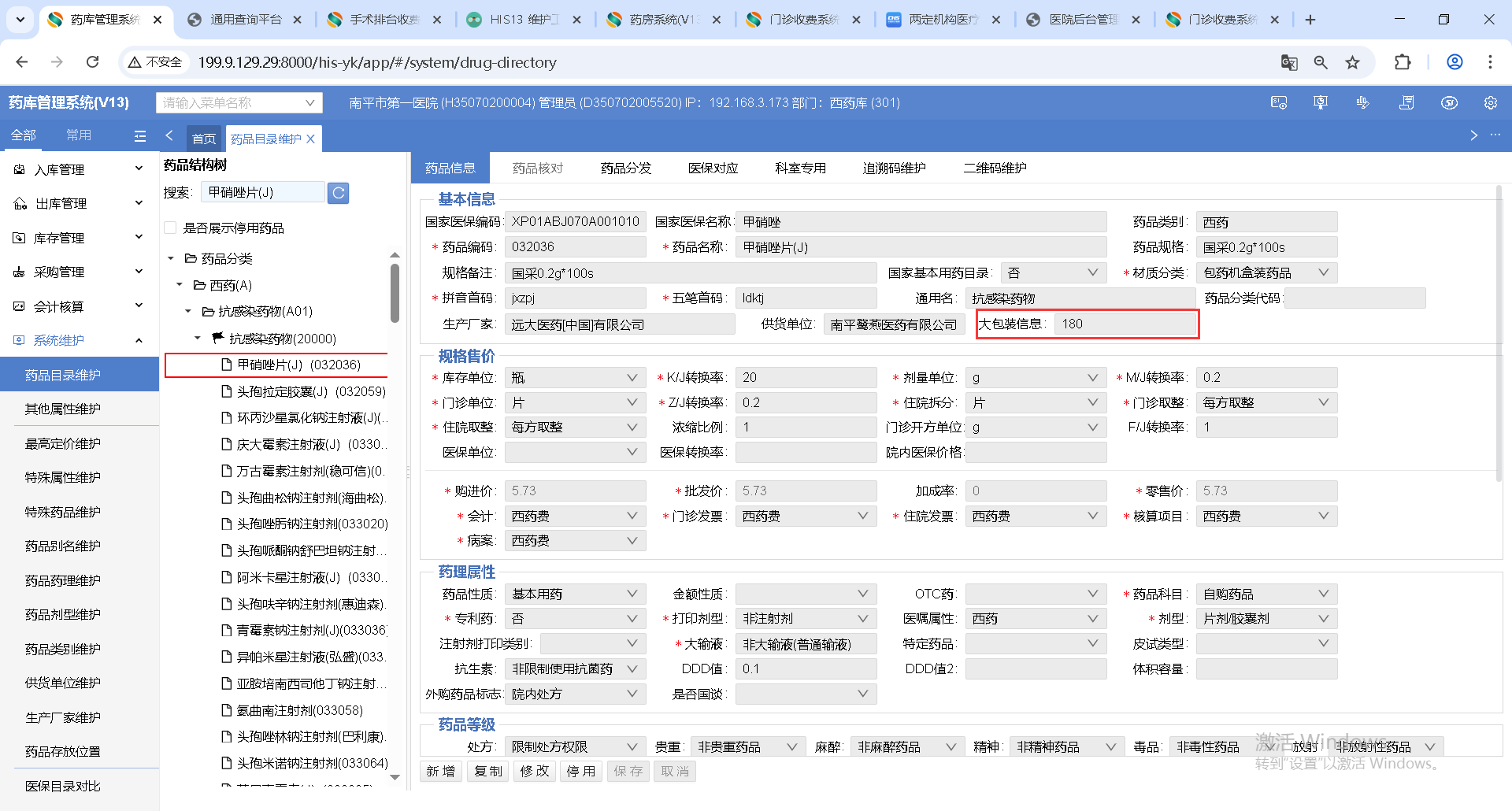Viewport: 1512px width, 811px height.
Task: Switch to the 二维码维护 tab
Action: 995,168
